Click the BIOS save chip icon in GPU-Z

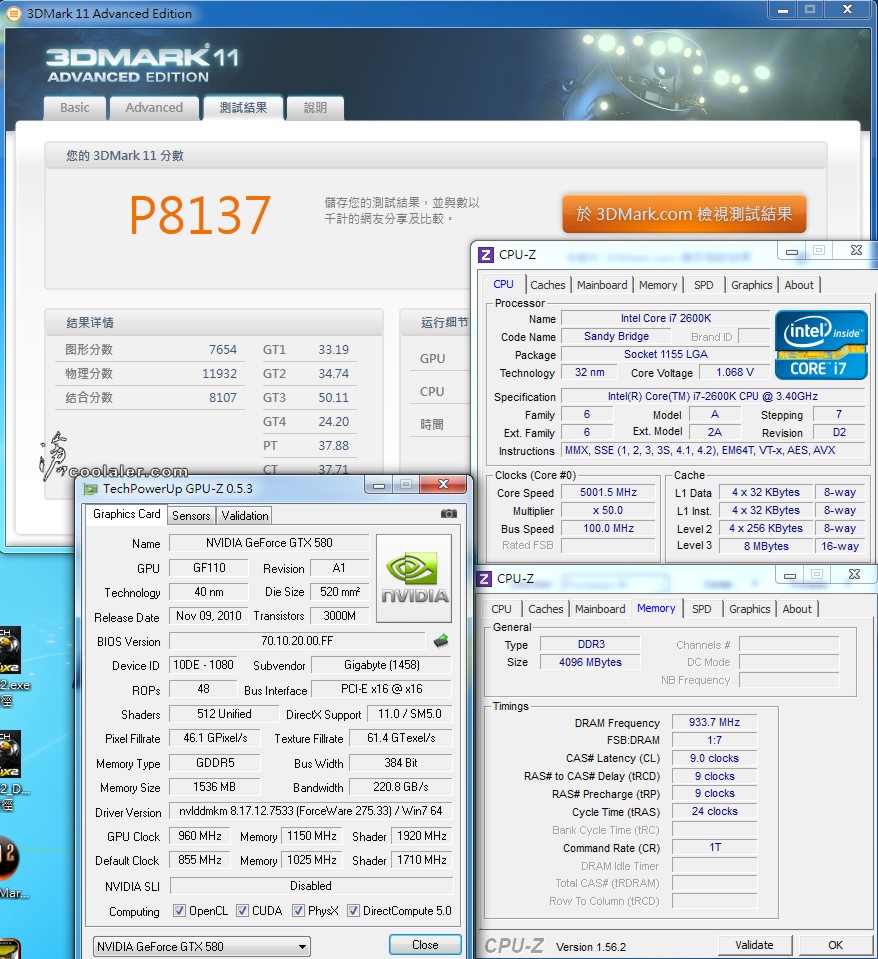tap(441, 641)
